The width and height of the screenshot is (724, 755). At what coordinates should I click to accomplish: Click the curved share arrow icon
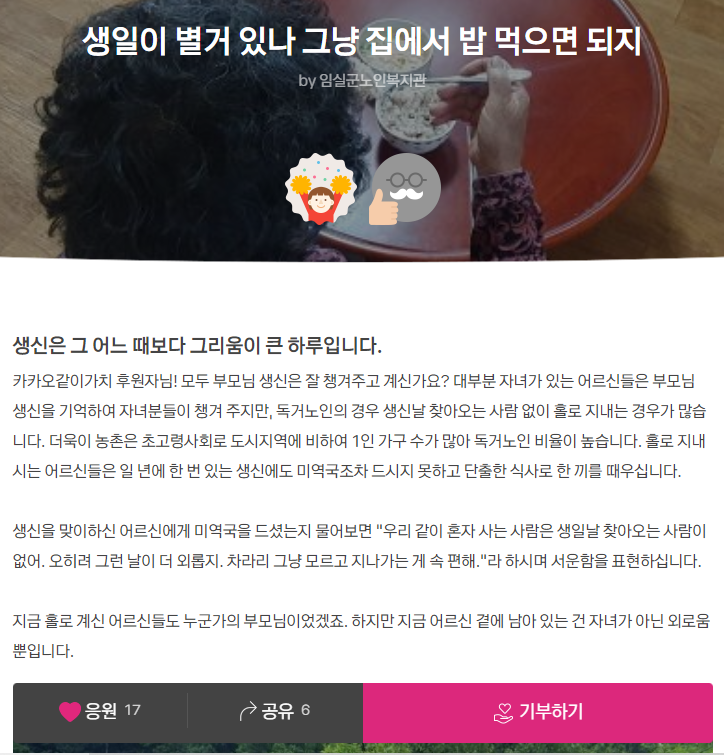248,711
